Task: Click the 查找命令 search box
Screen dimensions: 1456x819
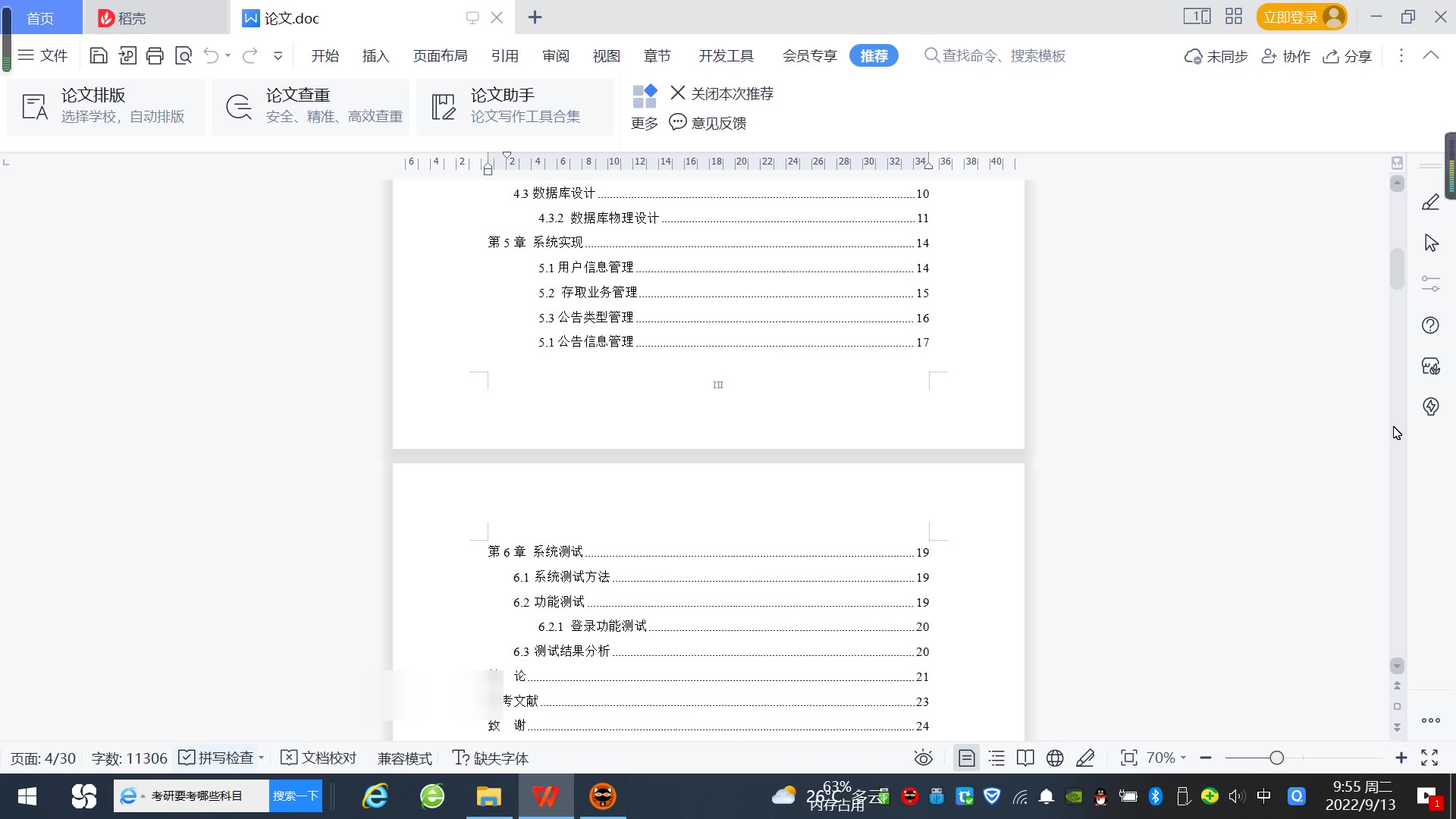Action: pyautogui.click(x=1001, y=55)
